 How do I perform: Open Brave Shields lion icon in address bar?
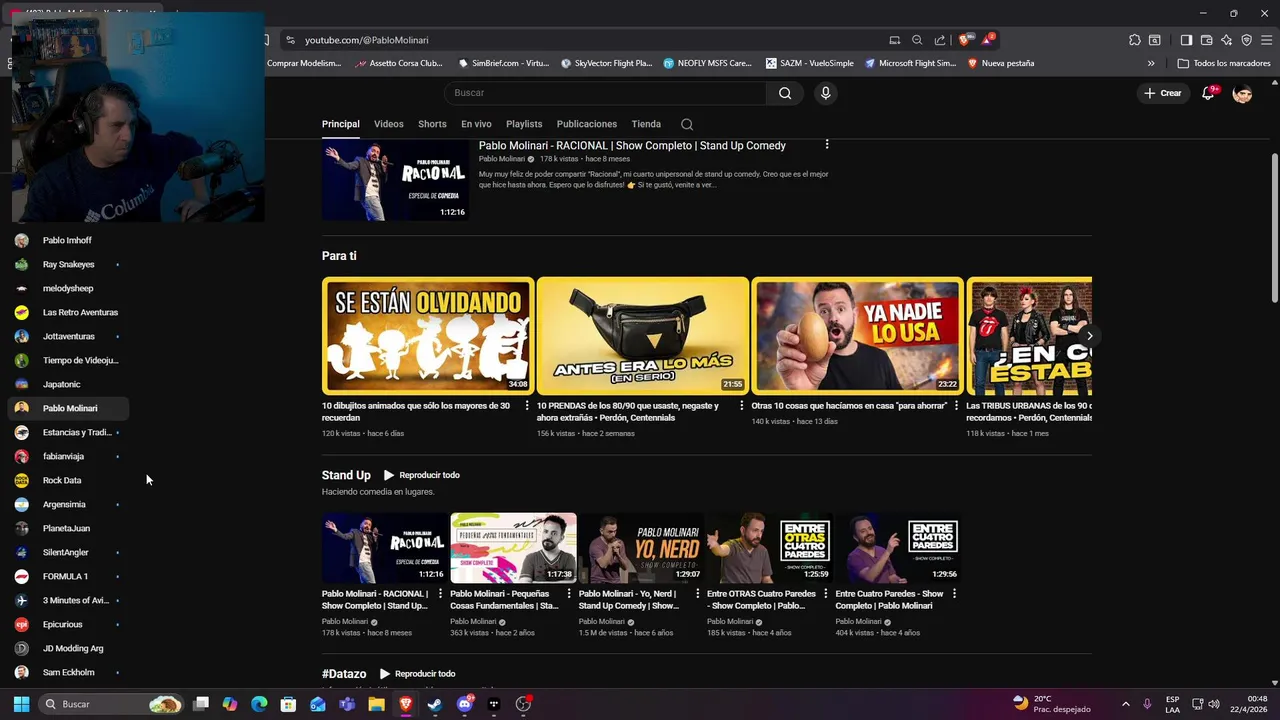click(964, 40)
